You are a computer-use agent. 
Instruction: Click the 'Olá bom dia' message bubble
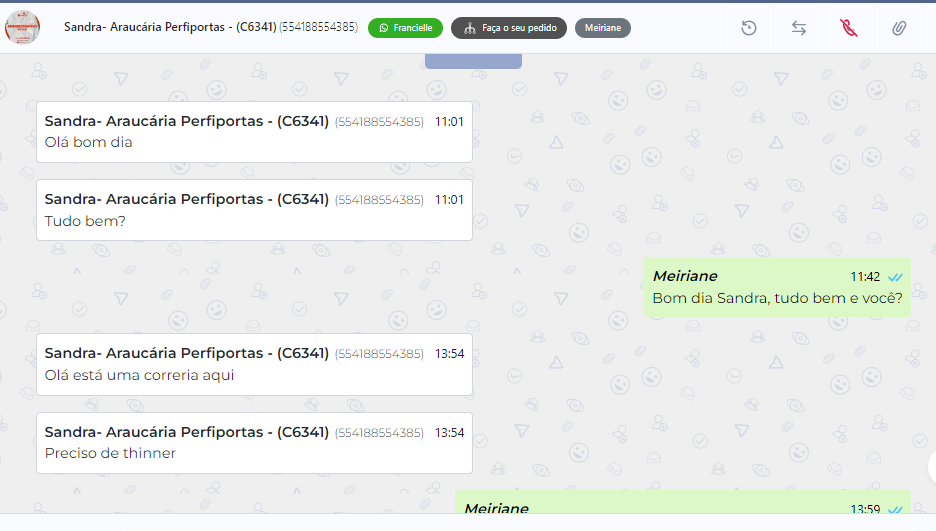coord(254,132)
